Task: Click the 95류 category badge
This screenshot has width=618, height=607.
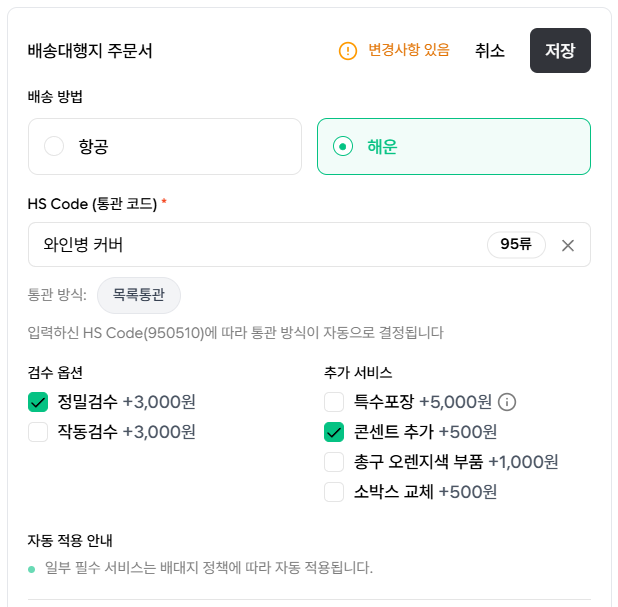Action: (x=516, y=245)
